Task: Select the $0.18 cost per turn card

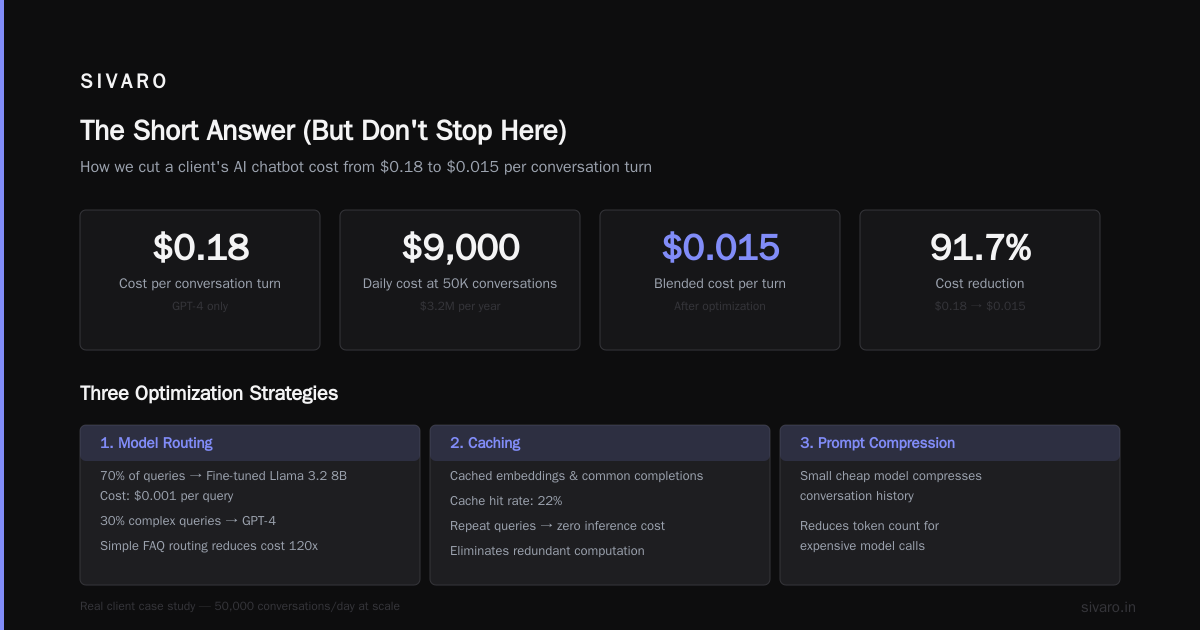Action: tap(200, 280)
